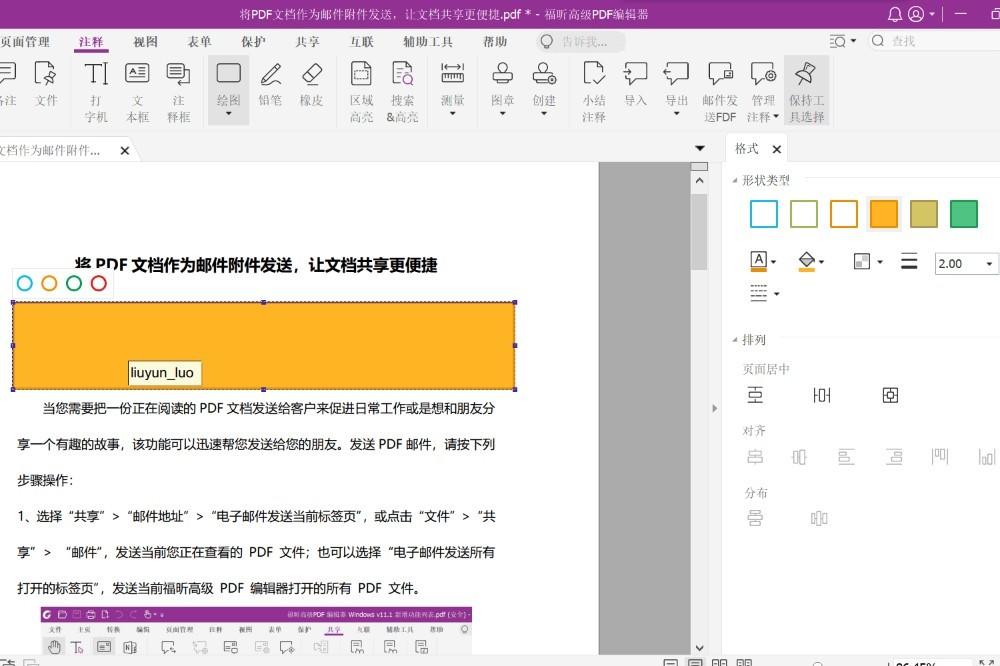Switch to the 注释 (Comment) ribbon tab
Screen dimensions: 1000x666
click(91, 41)
